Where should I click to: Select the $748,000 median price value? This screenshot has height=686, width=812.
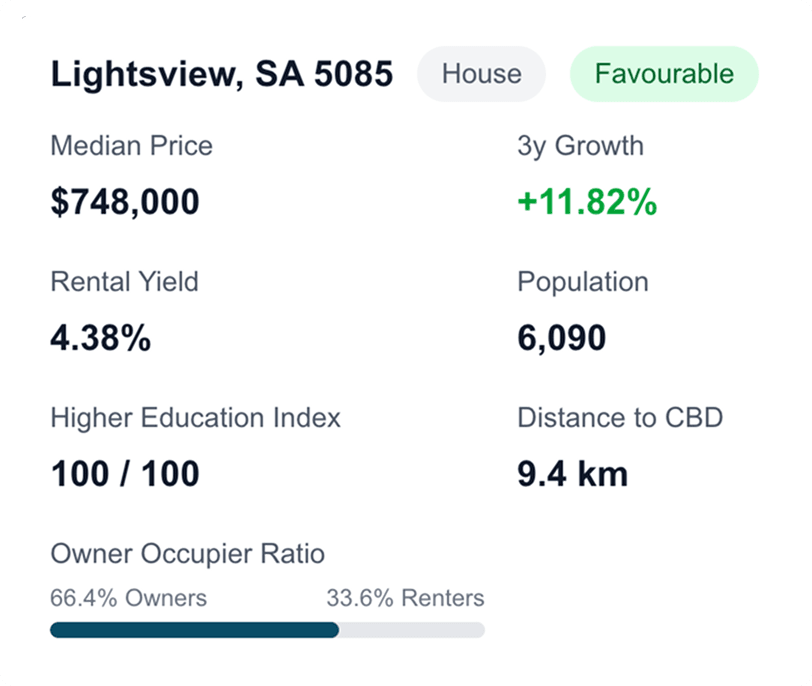[x=125, y=202]
